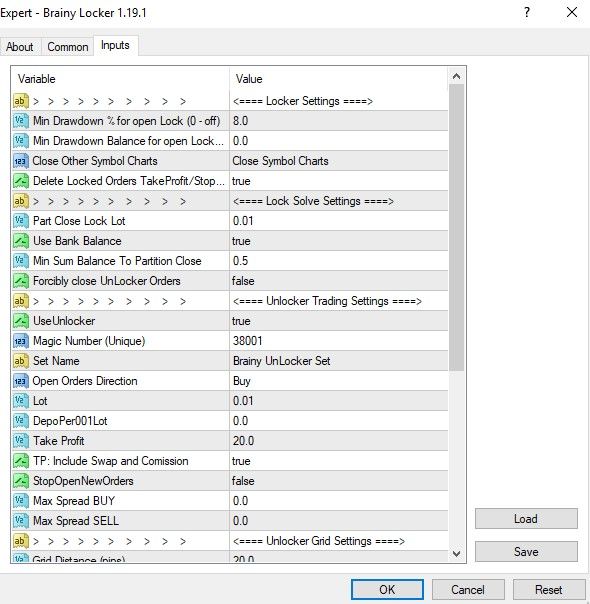Screen dimensions: 590x604
Task: Click the icon beside Part Close Lock Lot
Action: pos(20,221)
